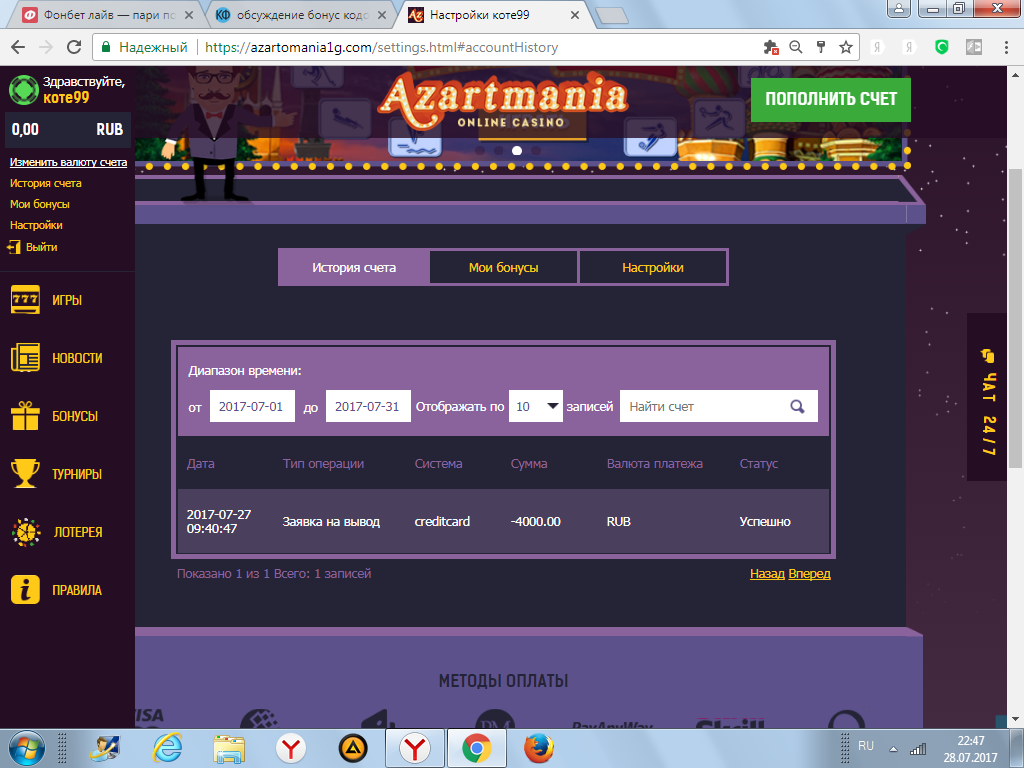Open the НОВОСТИ newspaper icon
Screen dimensions: 1024x768
pos(25,358)
